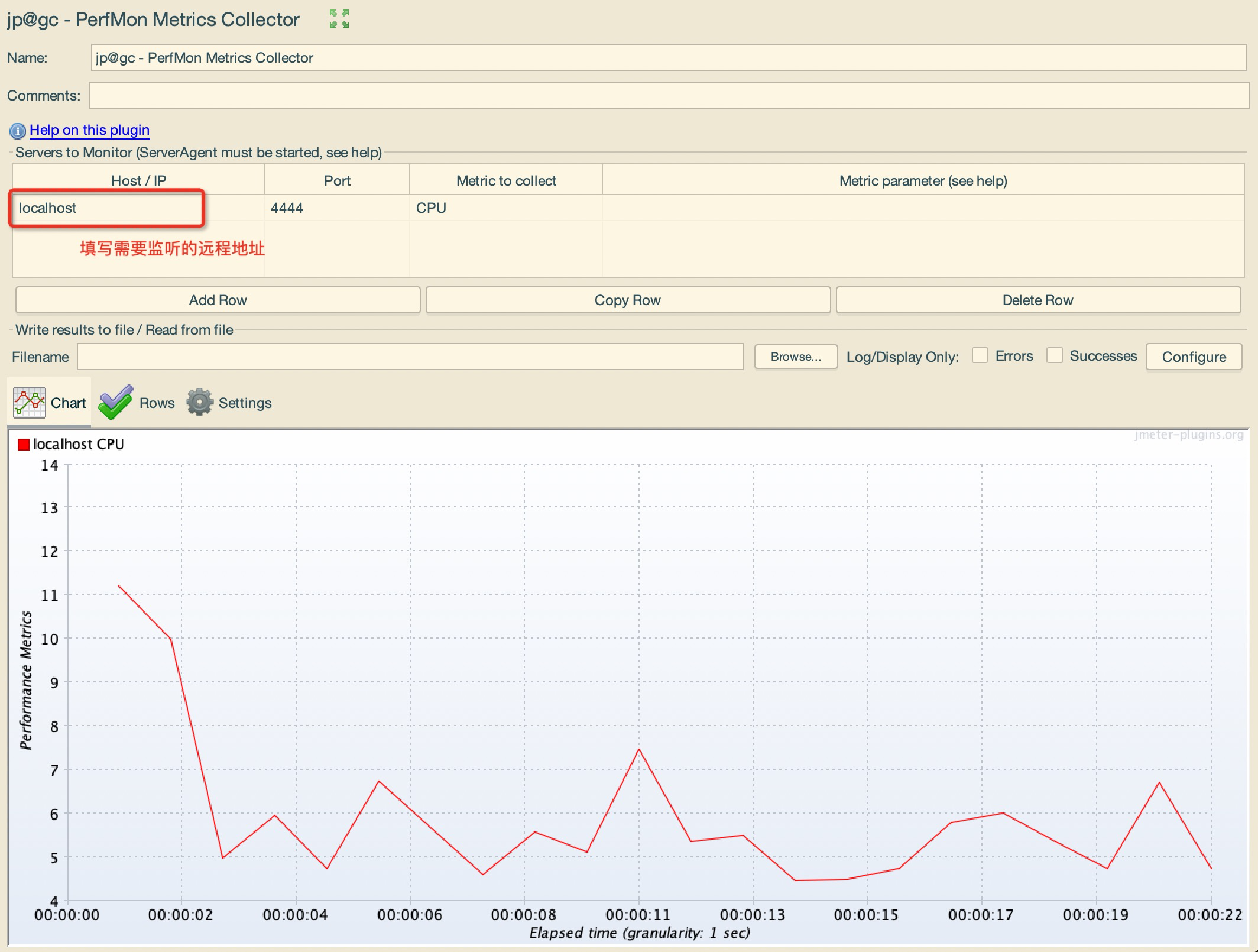Viewport: 1258px width, 952px height.
Task: Enable the Successes checkbox
Action: [1055, 355]
